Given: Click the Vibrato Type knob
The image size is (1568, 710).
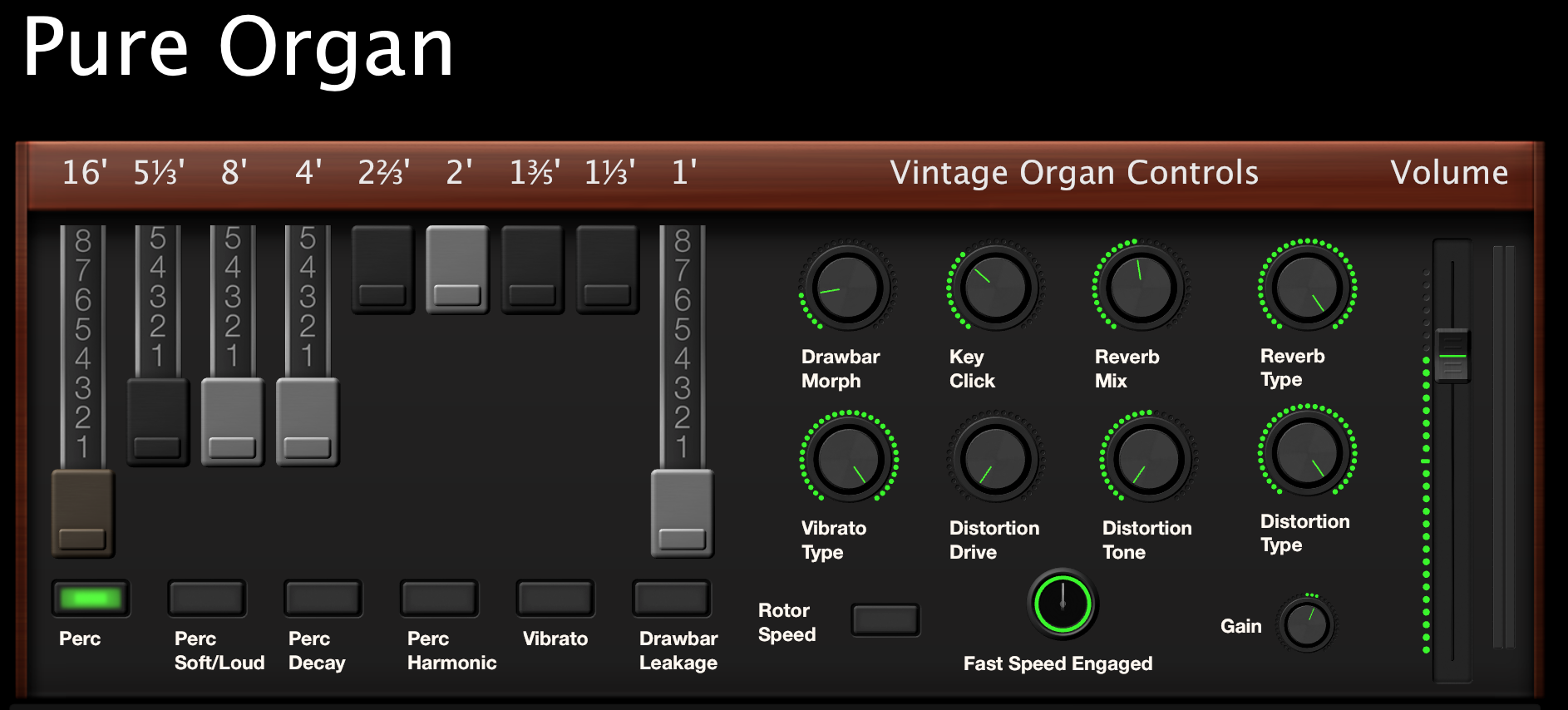Looking at the screenshot, I should 848,459.
